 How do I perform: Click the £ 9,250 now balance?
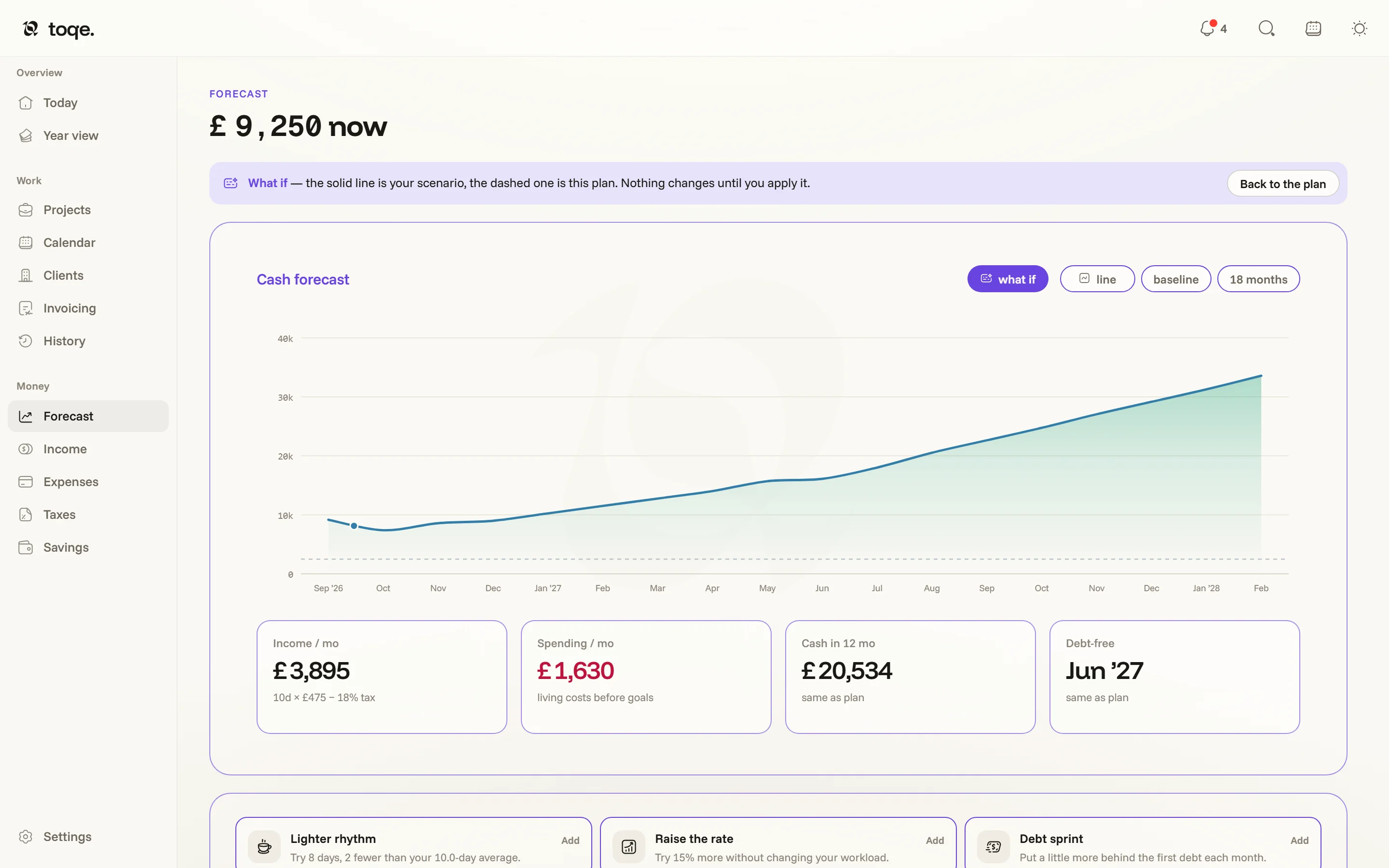tap(299, 126)
